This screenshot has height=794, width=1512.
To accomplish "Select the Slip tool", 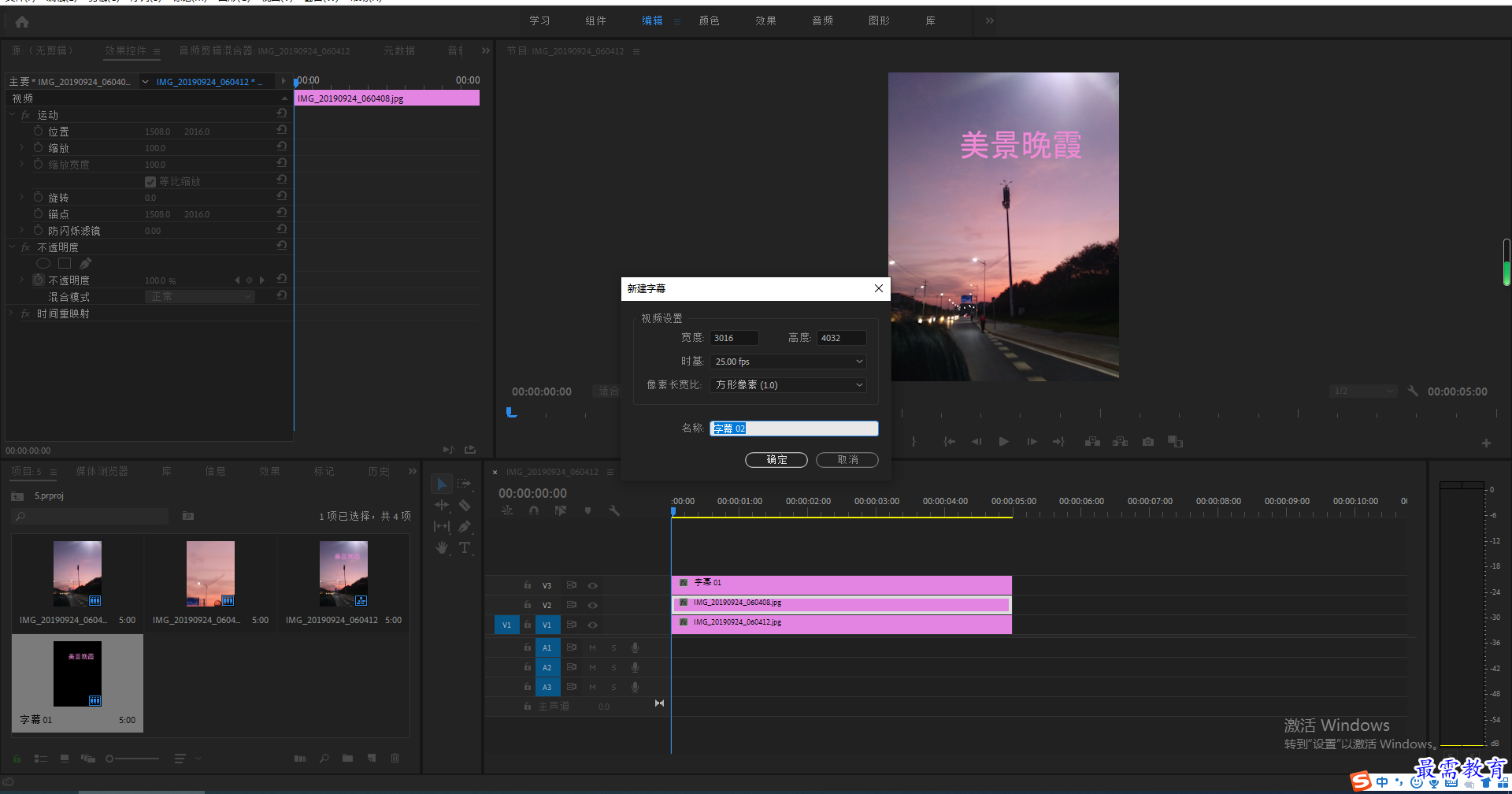I will [x=442, y=526].
